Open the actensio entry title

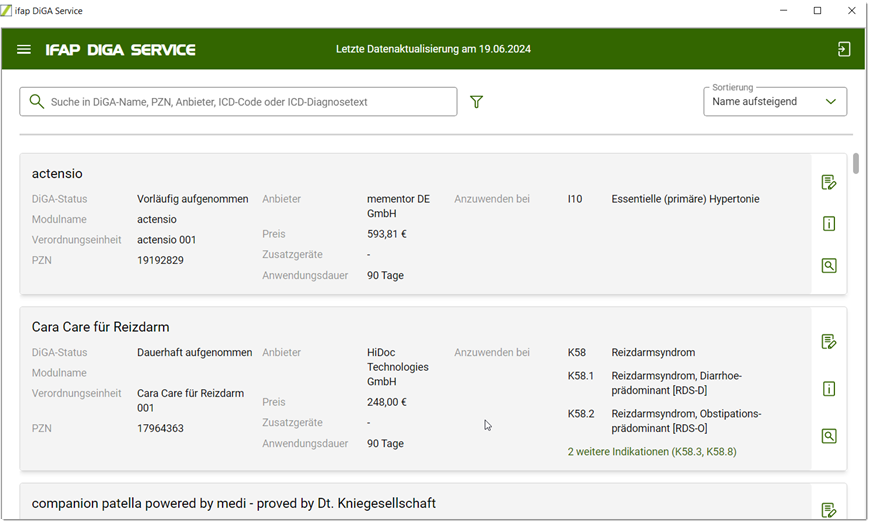[57, 174]
